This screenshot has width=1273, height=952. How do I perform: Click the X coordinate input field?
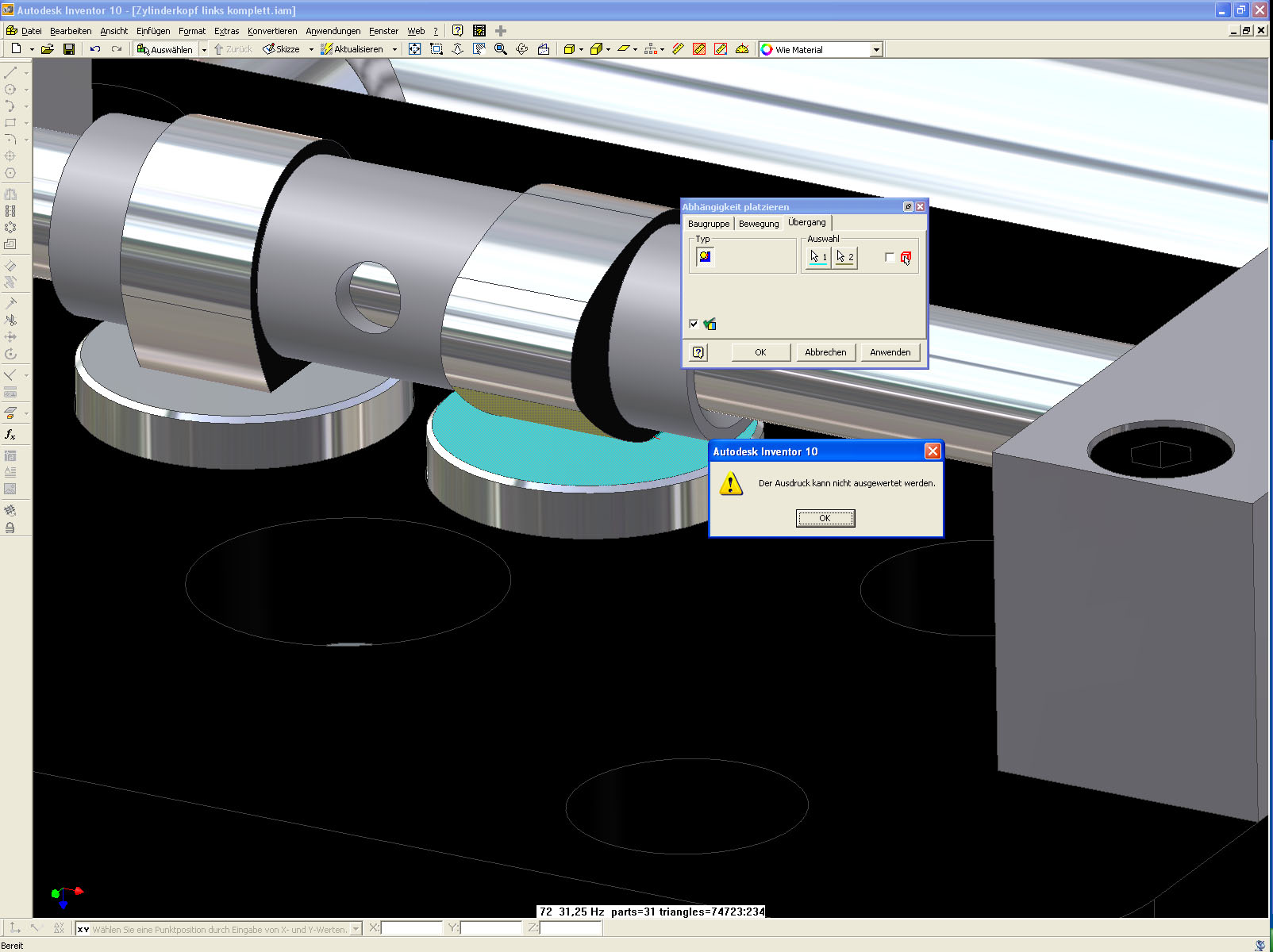click(412, 928)
